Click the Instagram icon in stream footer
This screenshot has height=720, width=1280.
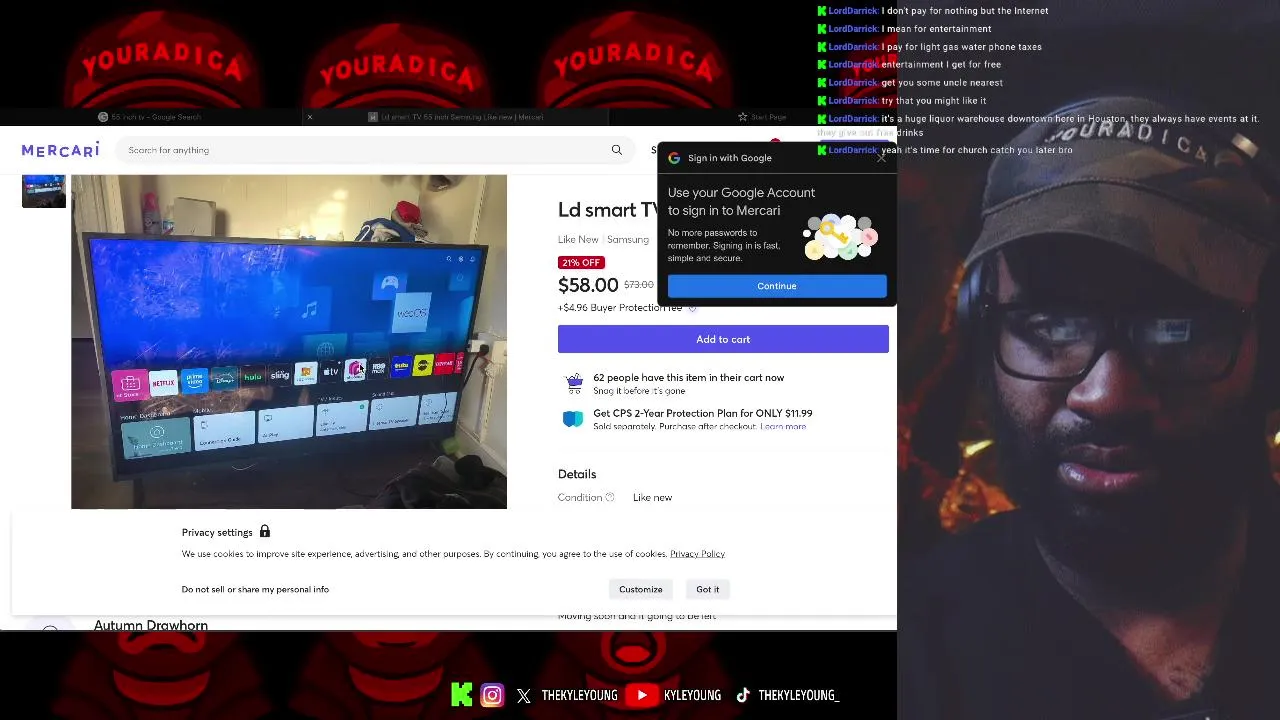[x=492, y=695]
